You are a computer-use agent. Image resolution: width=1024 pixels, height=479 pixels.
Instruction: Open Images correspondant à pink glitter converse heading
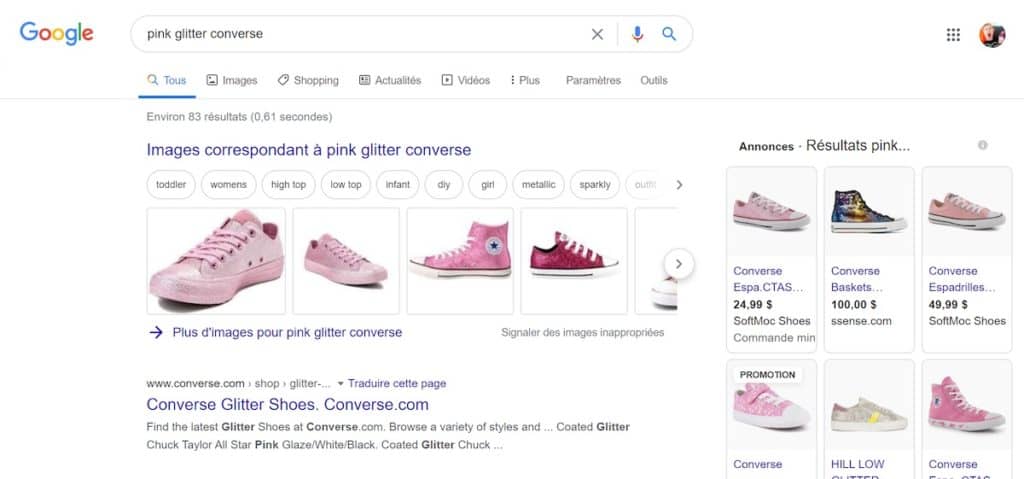tap(309, 150)
